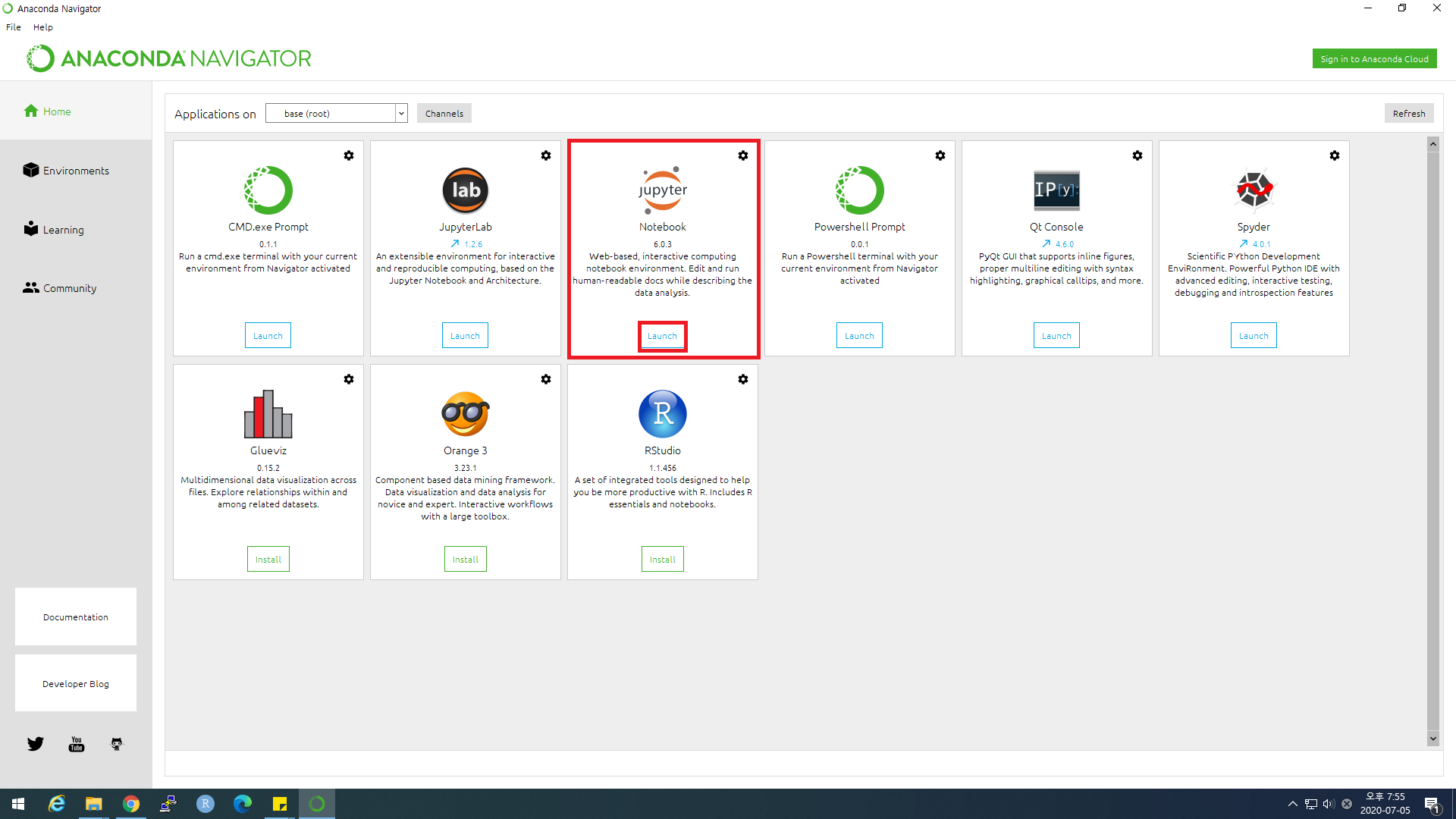Viewport: 1456px width, 819px height.
Task: Open settings gear on JupyterLab card
Action: [546, 155]
